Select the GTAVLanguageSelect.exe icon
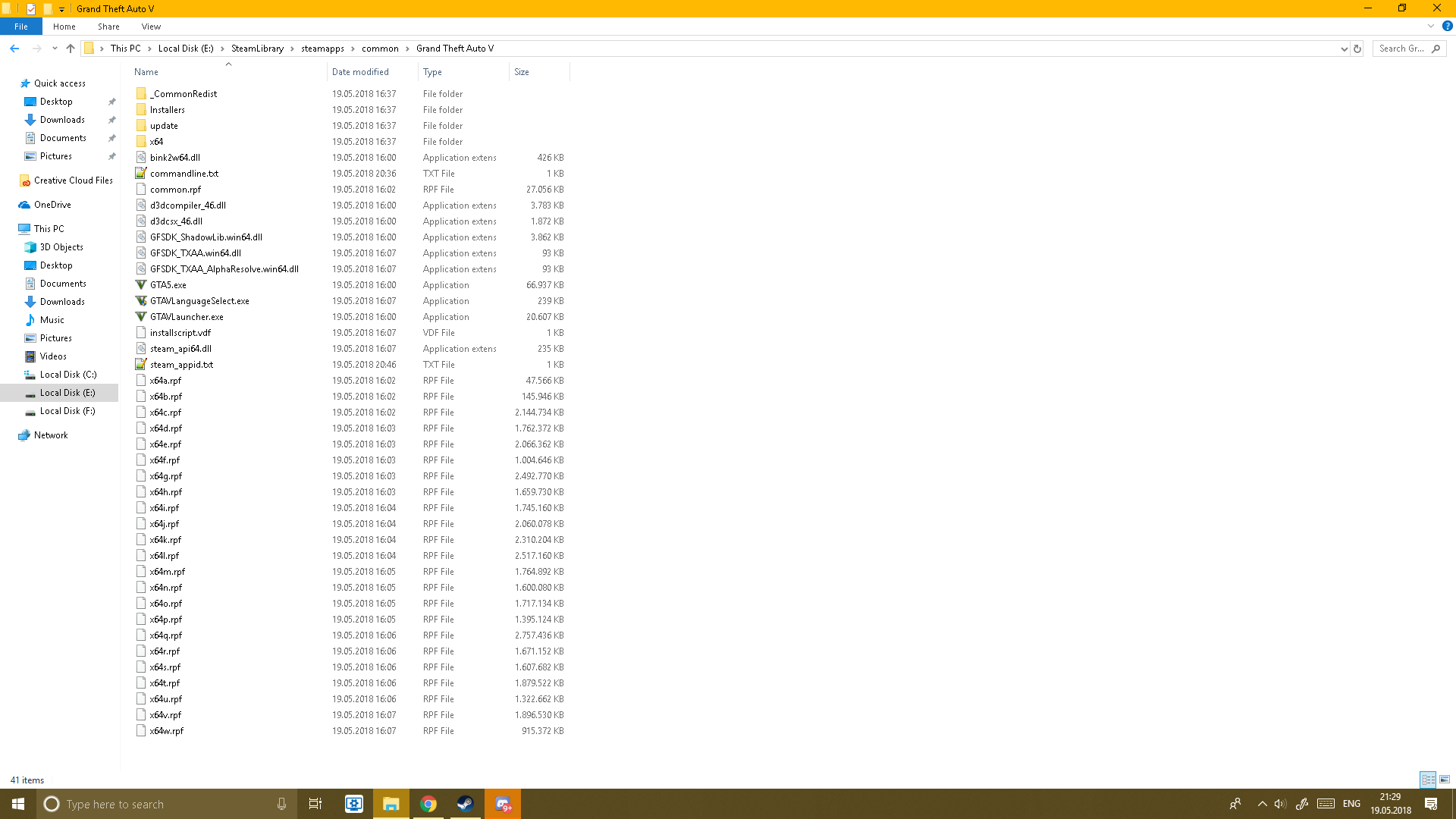Image resolution: width=1456 pixels, height=819 pixels. [x=141, y=301]
